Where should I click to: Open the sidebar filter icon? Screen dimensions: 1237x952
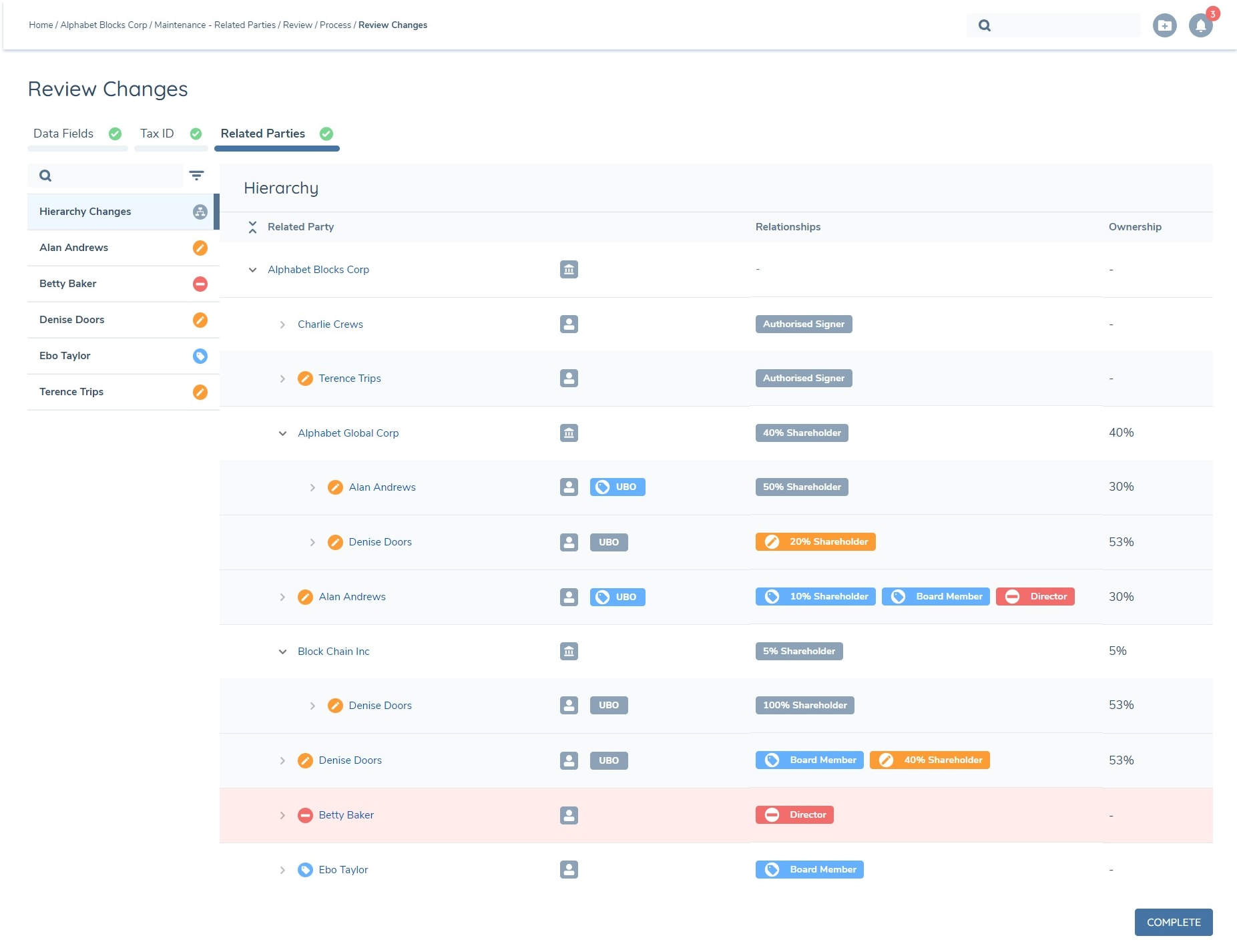[196, 175]
